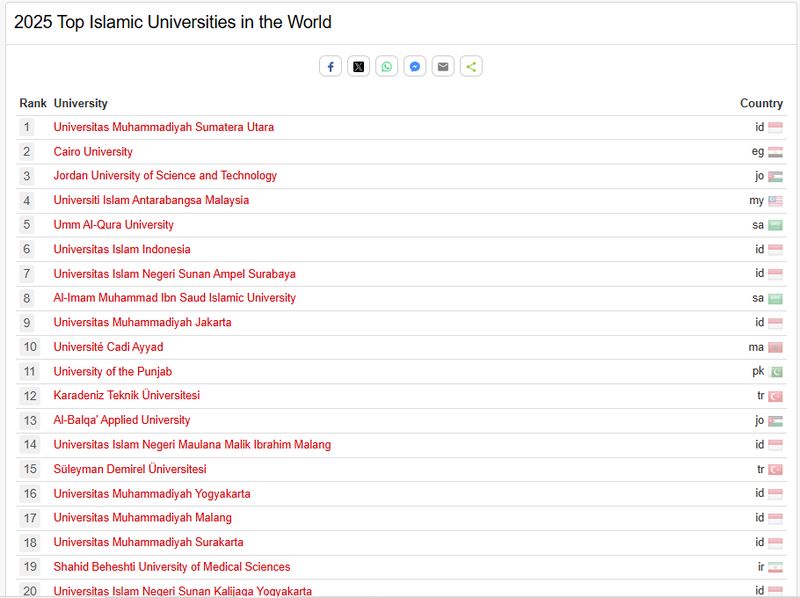800x598 pixels.
Task: Open the Université Cadi Ayyad link
Action: pyautogui.click(x=108, y=347)
